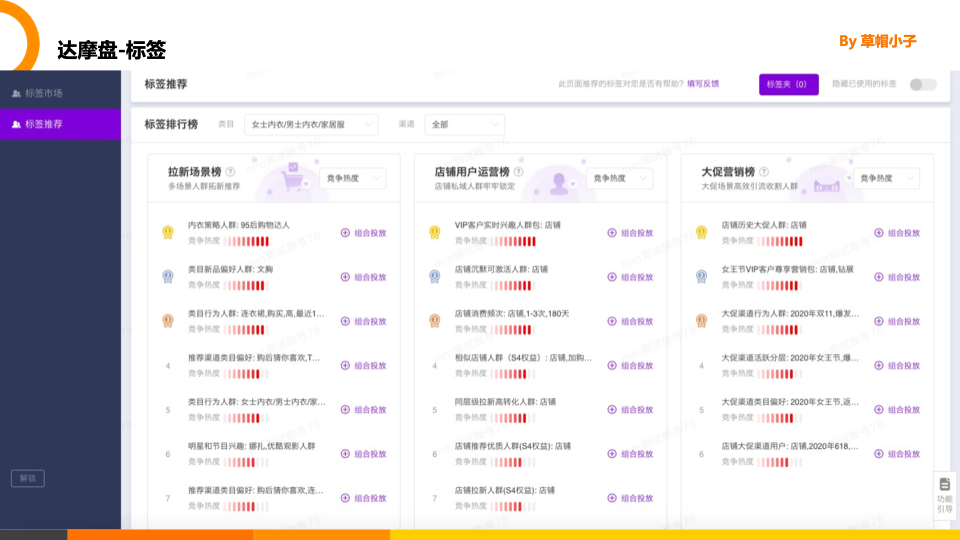
Task: Click bronze medal icon of 大促渠道行为人群
Action: pos(702,321)
